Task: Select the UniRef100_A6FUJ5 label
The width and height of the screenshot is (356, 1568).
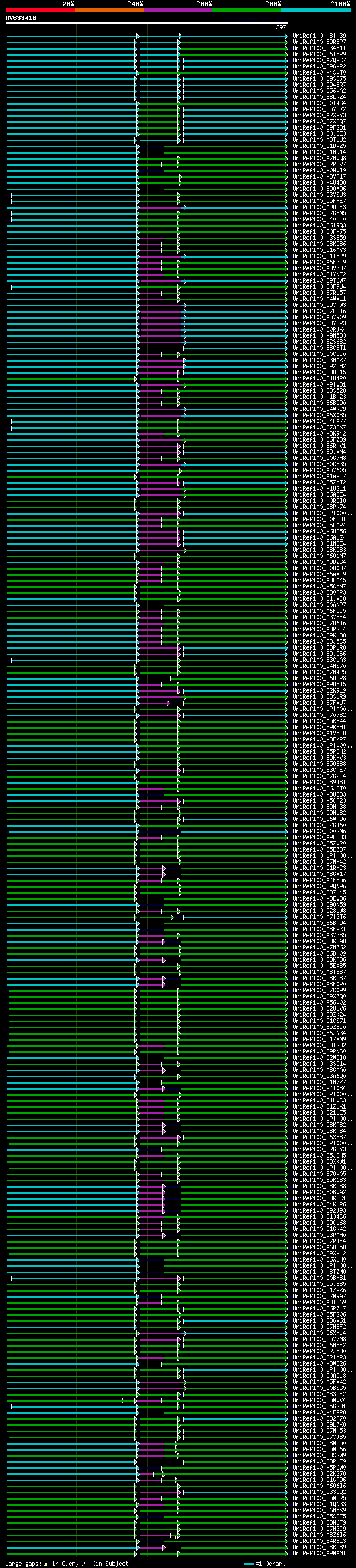Action: point(319,611)
